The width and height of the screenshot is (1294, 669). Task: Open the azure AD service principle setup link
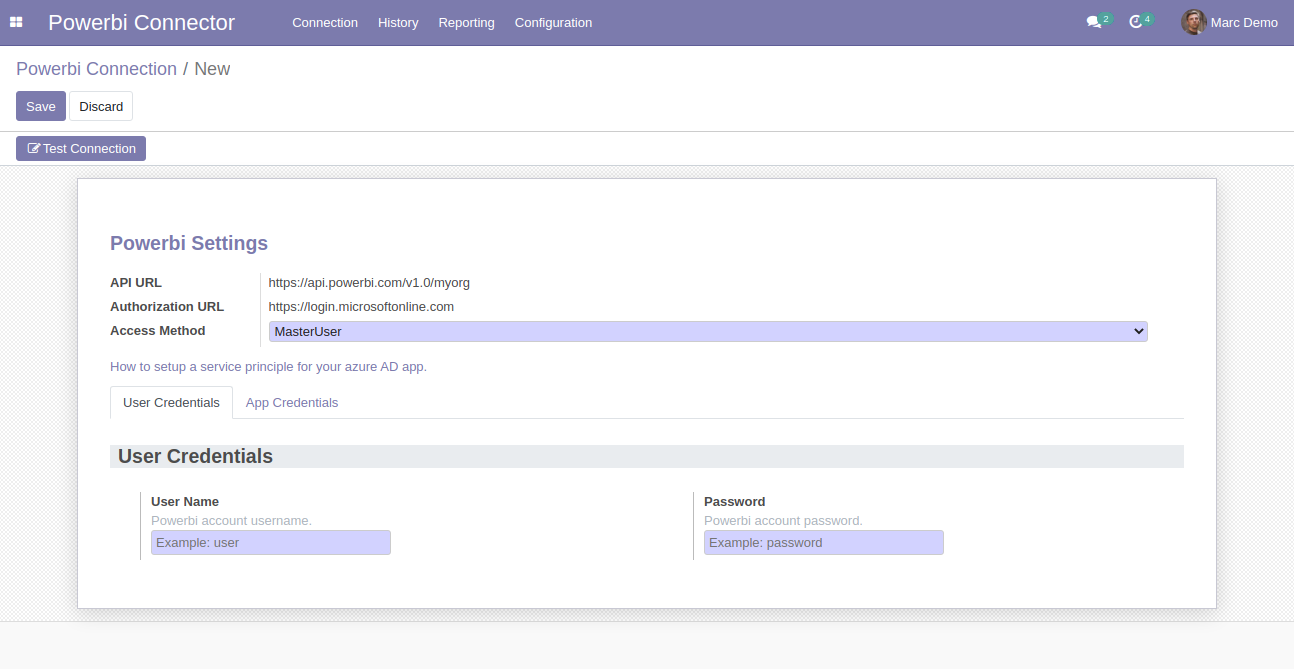coord(268,366)
